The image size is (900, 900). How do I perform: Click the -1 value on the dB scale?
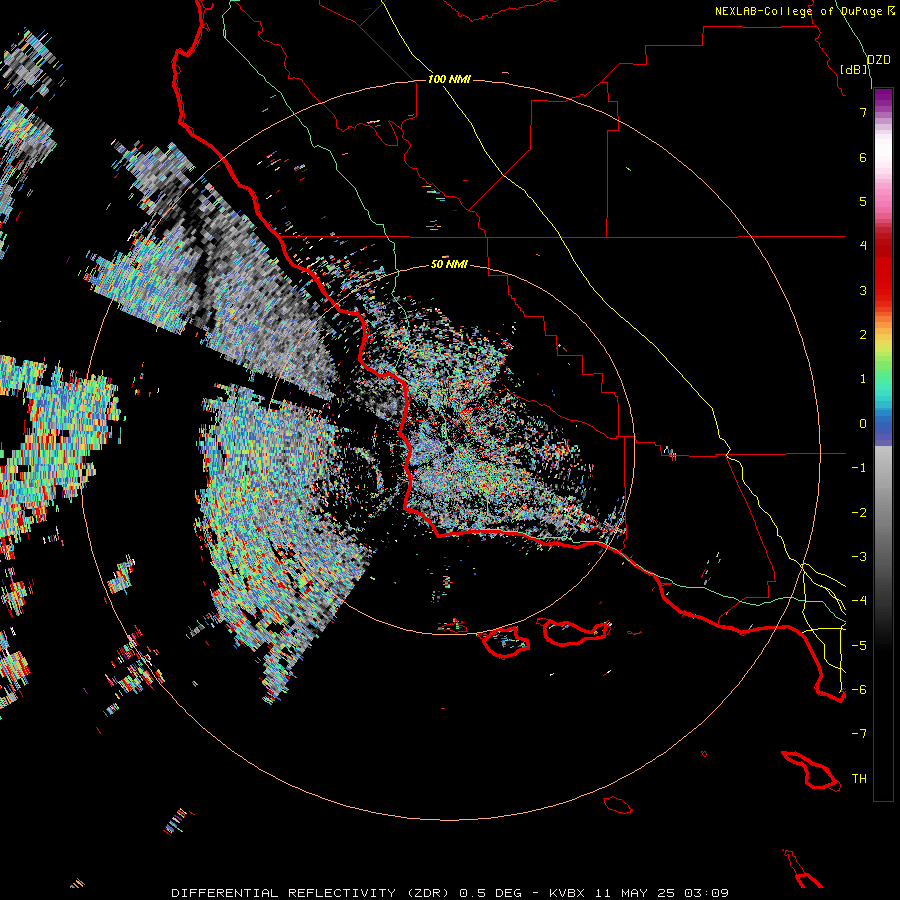click(859, 468)
